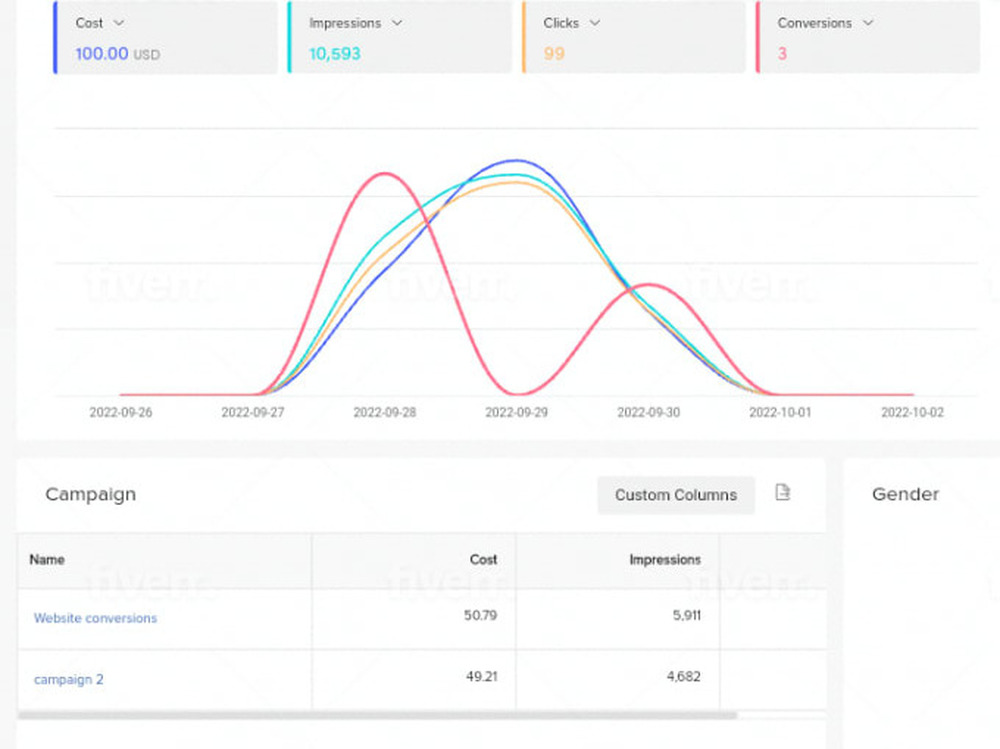Open the Website conversions campaign link
This screenshot has width=1000, height=749.
(95, 618)
